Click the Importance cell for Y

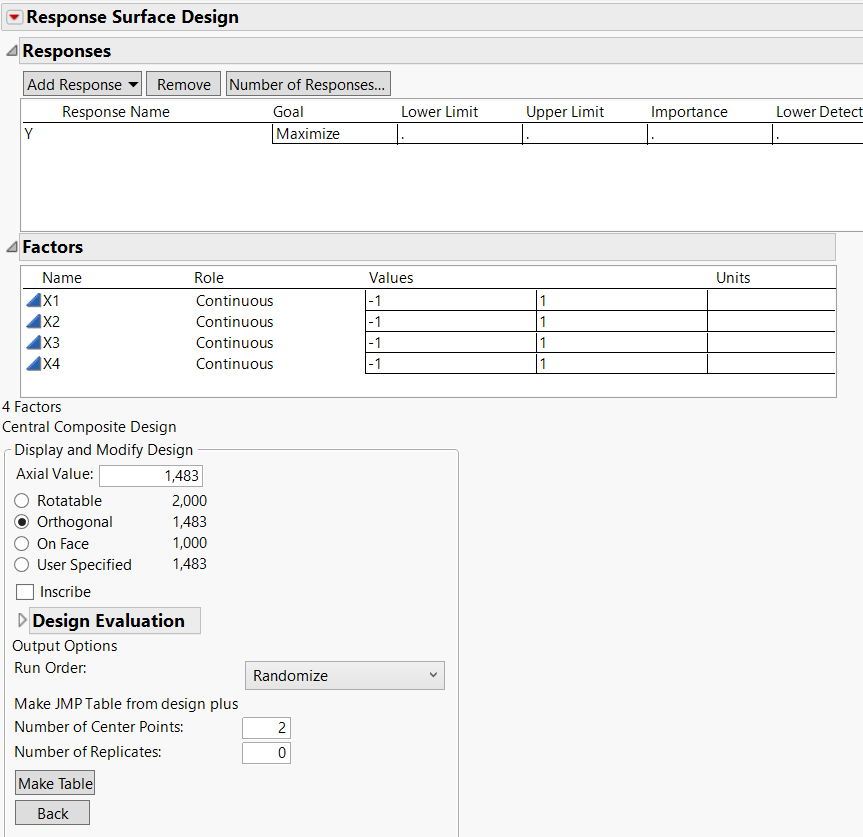[x=709, y=134]
